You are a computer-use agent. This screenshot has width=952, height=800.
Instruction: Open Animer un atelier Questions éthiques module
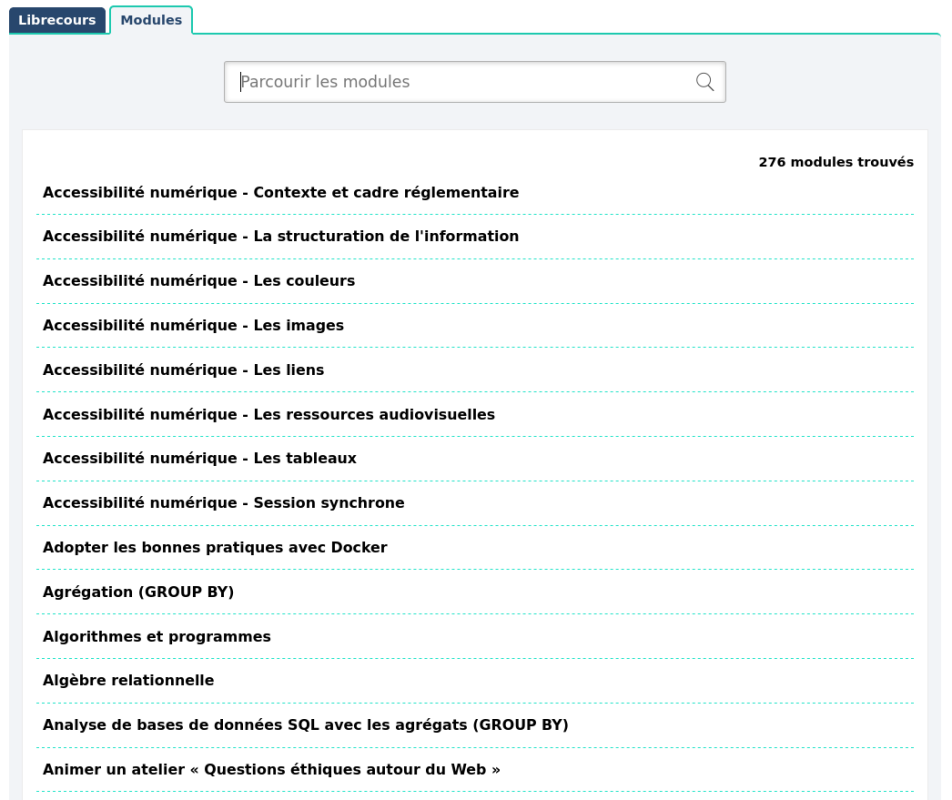click(x=271, y=770)
